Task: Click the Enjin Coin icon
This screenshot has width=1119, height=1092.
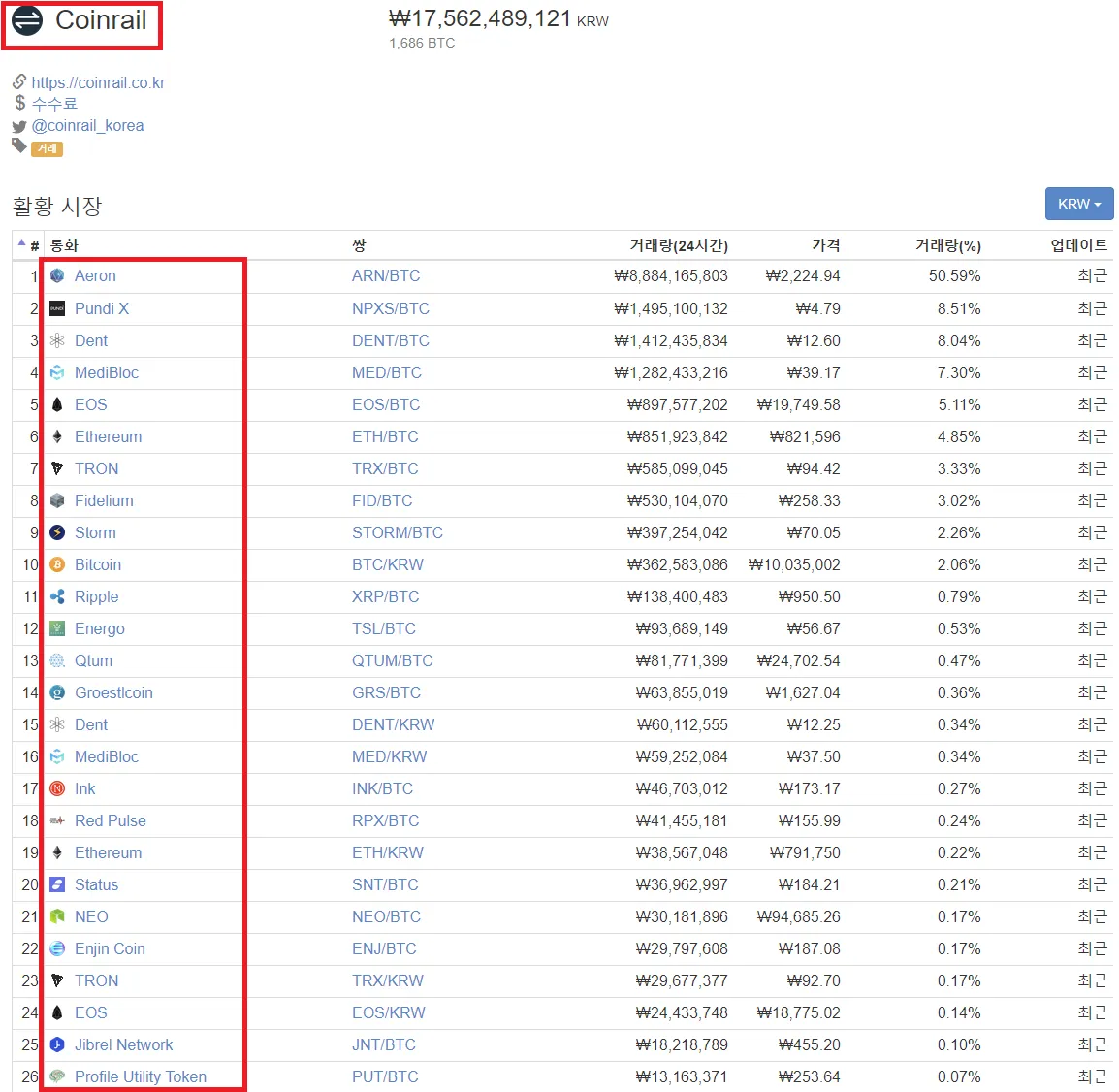Action: [58, 948]
